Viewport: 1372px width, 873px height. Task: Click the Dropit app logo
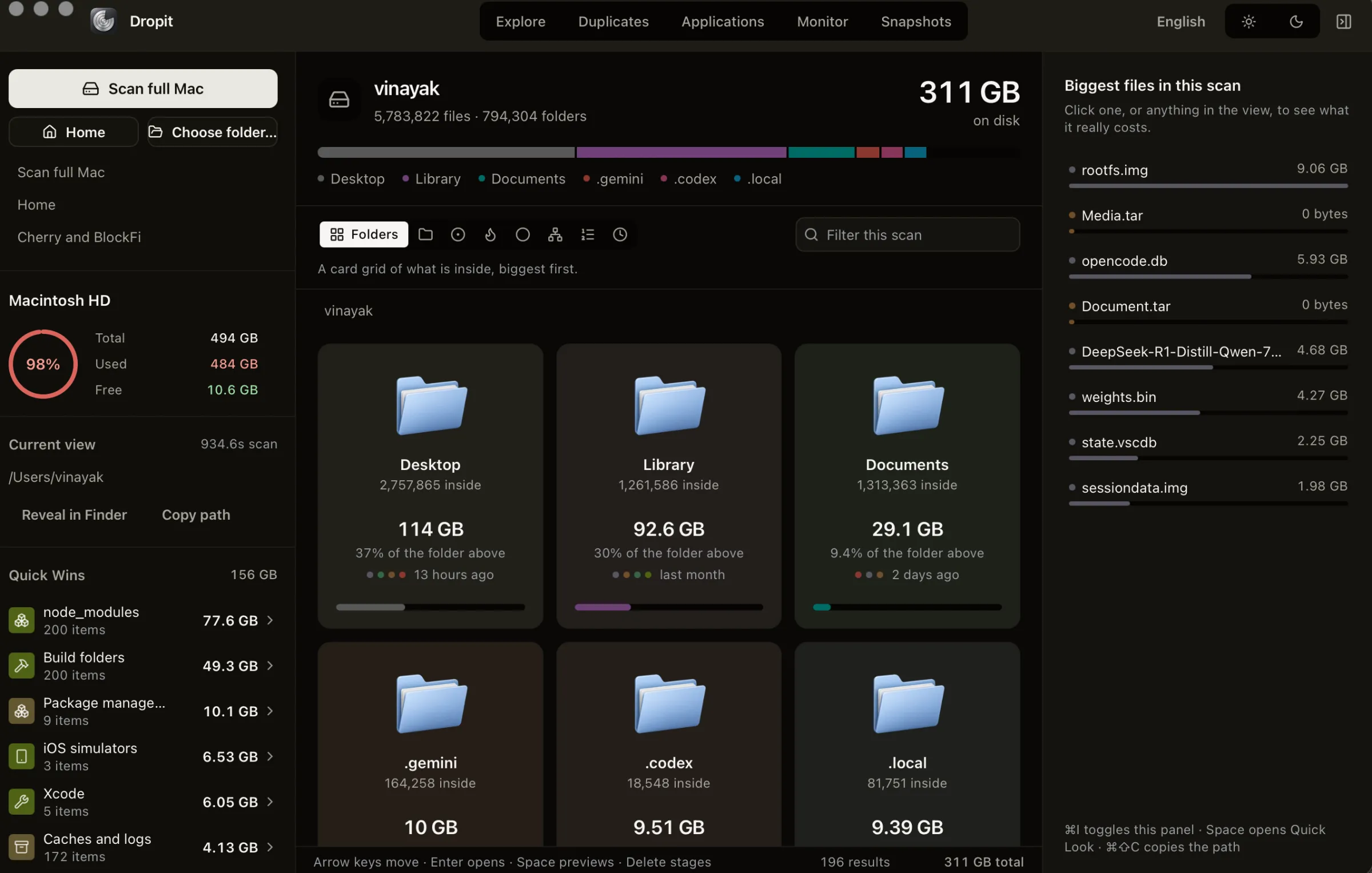[103, 21]
